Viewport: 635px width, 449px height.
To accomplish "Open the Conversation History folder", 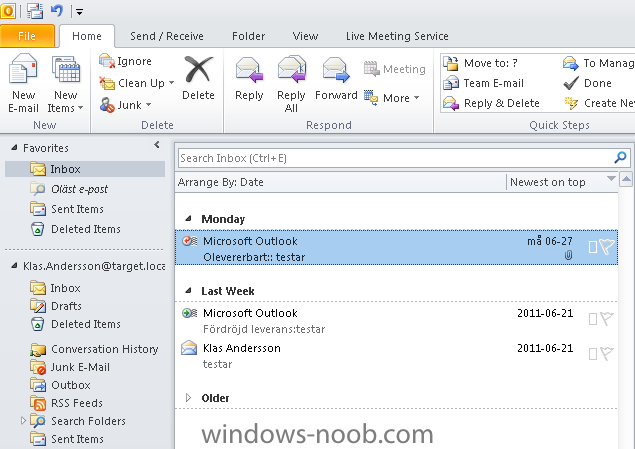I will coord(94,349).
